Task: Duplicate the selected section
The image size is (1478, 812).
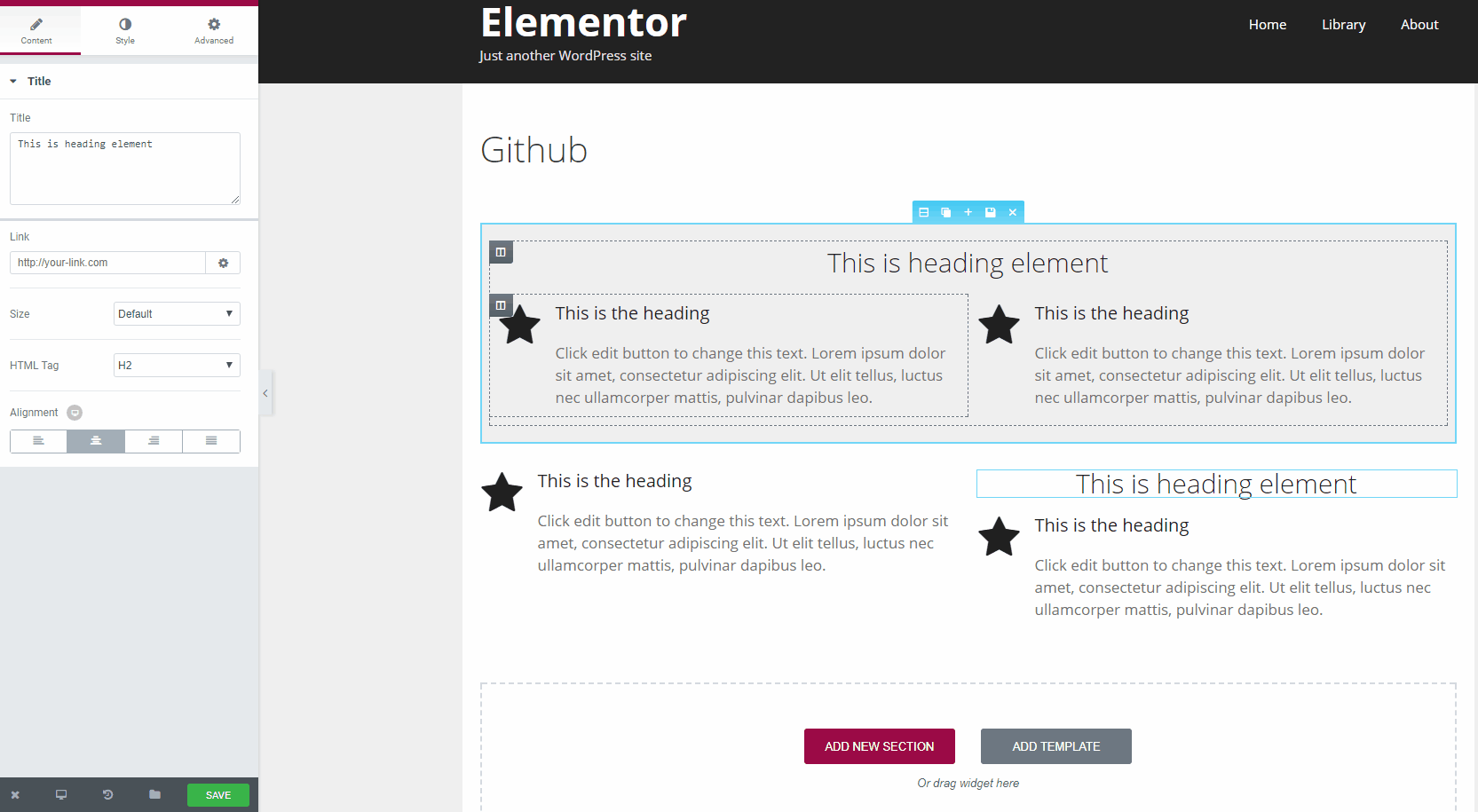Action: [x=945, y=212]
